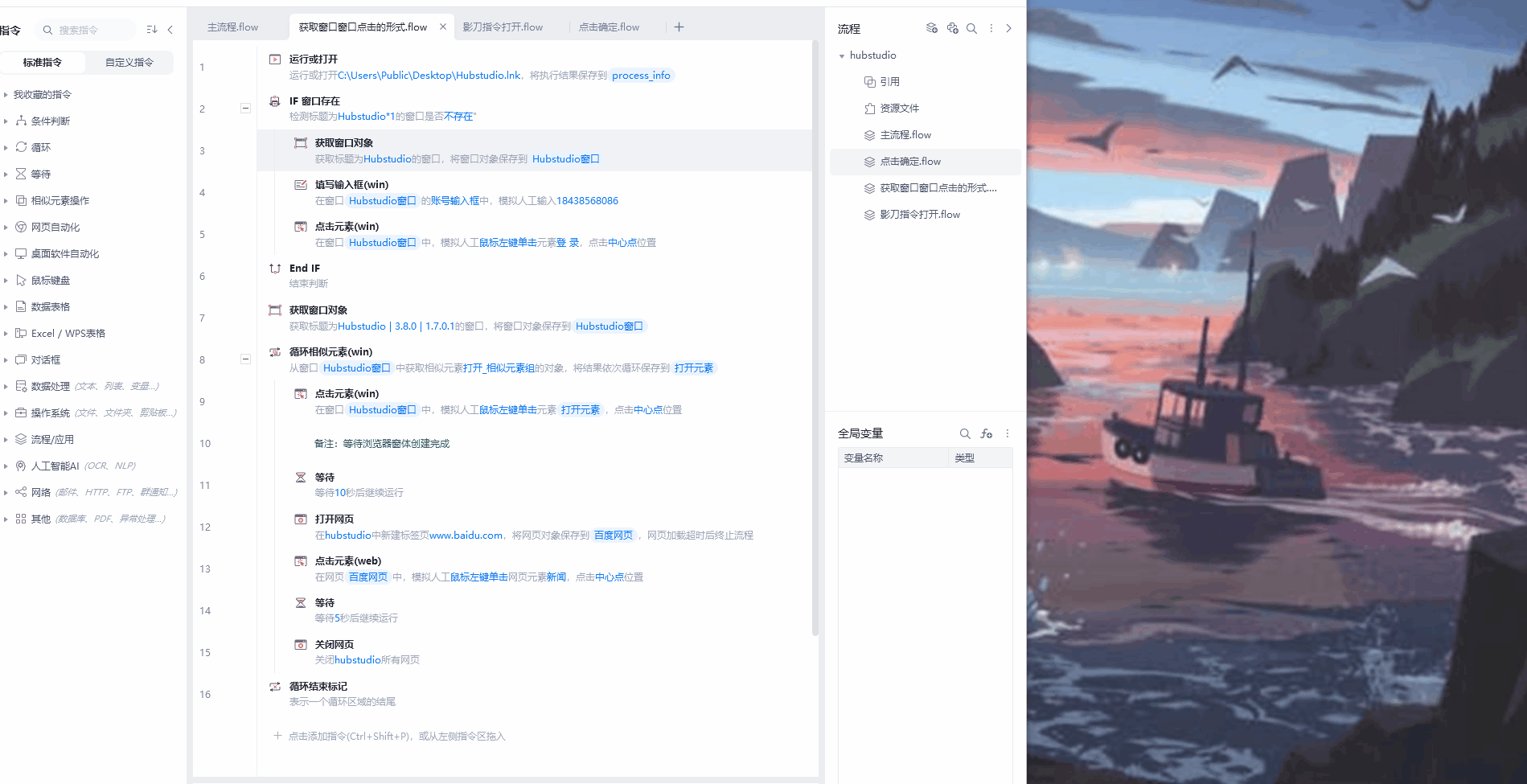The image size is (1527, 784).
Task: Click the 引用 icon in the flow tree
Action: tap(869, 82)
